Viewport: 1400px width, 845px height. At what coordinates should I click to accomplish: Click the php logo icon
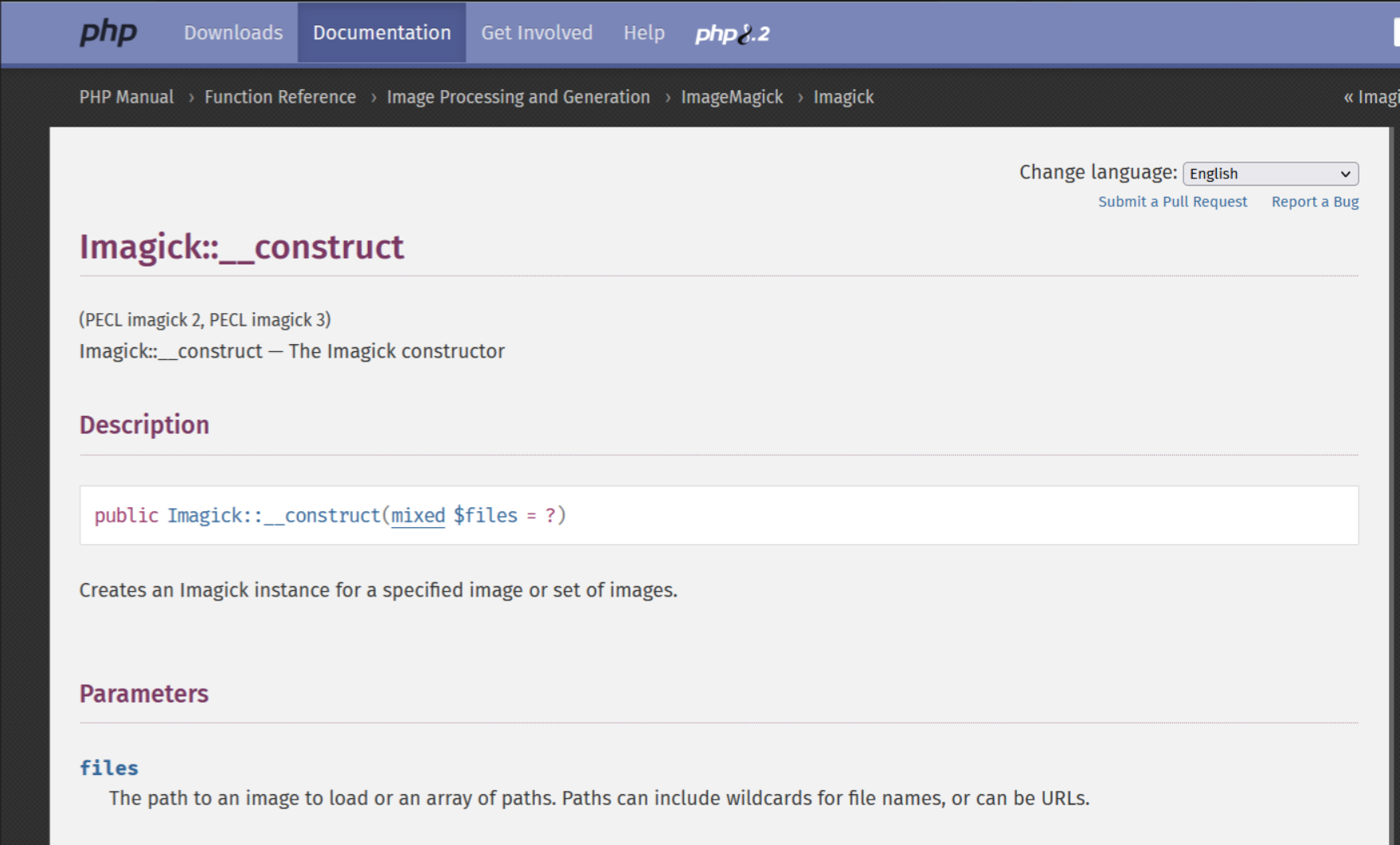(108, 33)
